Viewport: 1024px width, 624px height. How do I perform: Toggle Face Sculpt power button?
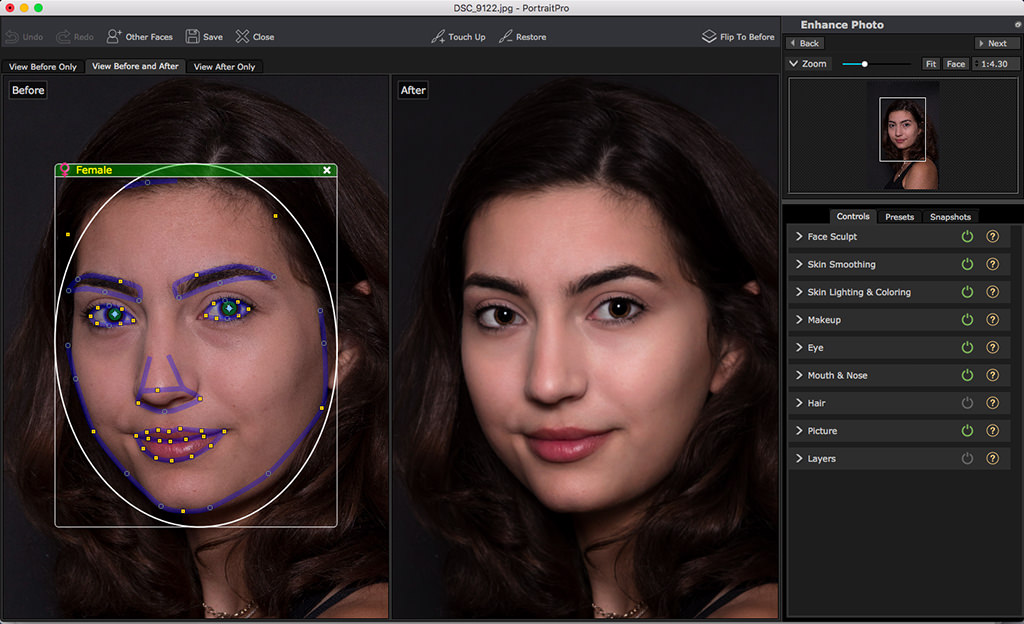pos(967,236)
